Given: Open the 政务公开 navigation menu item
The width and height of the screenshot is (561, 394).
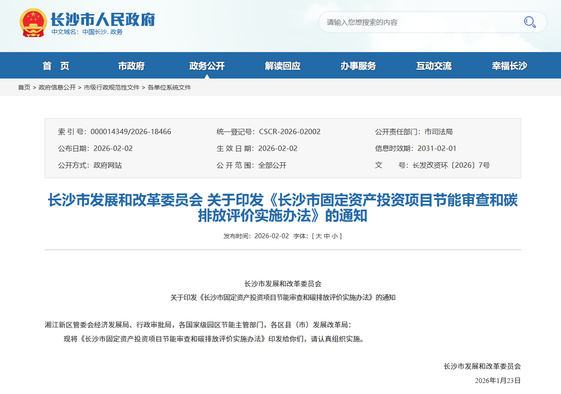Looking at the screenshot, I should point(207,66).
